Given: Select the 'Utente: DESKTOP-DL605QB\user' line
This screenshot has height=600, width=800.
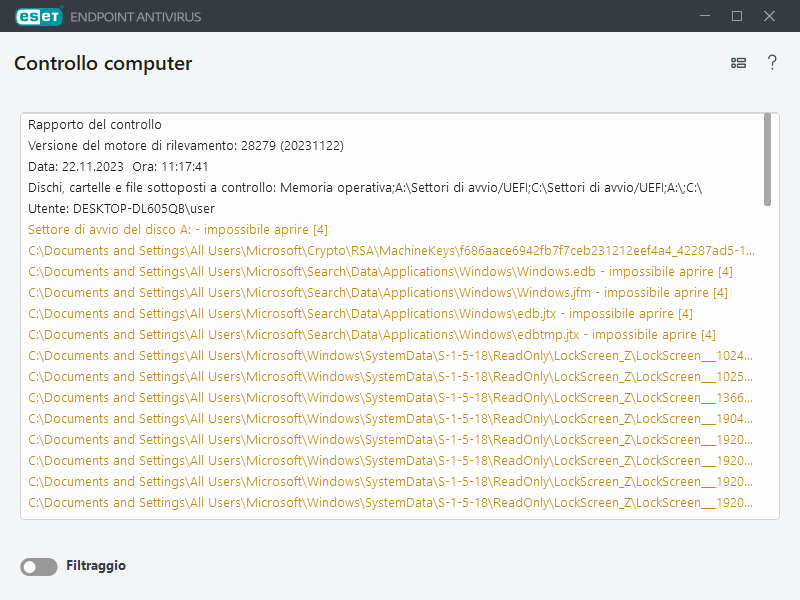Looking at the screenshot, I should tap(121, 209).
